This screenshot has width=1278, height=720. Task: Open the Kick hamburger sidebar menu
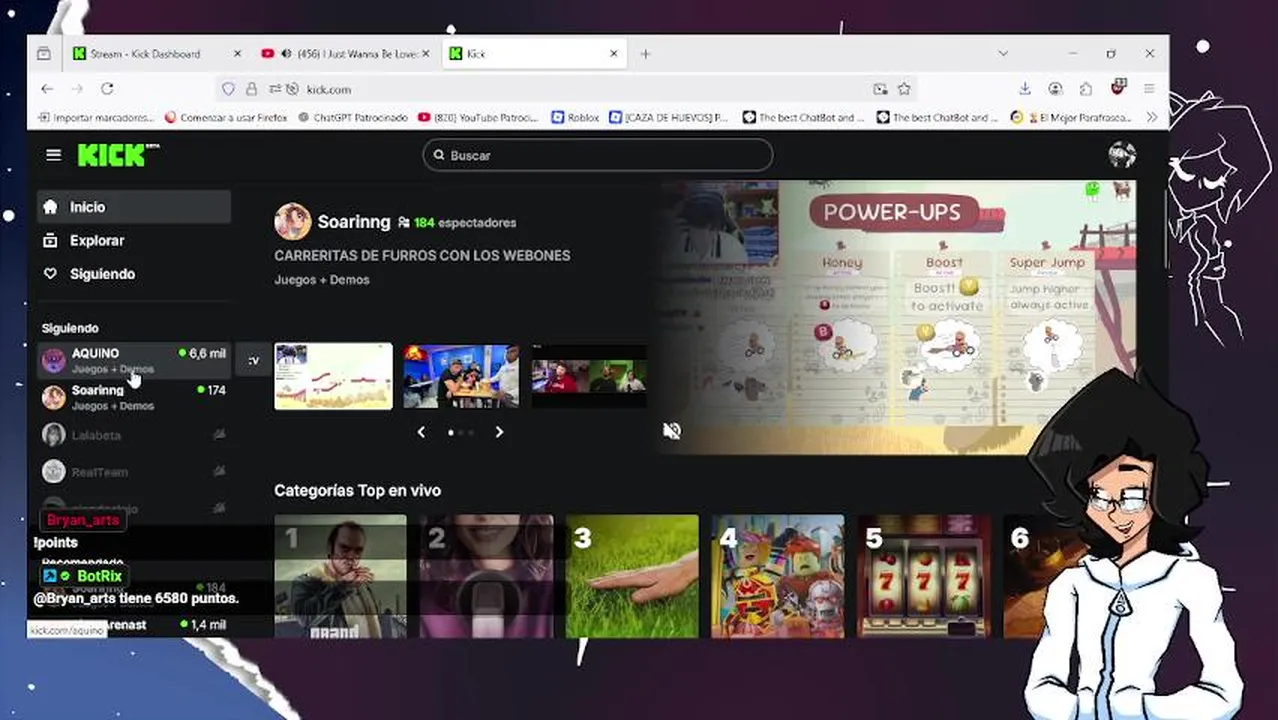[54, 155]
